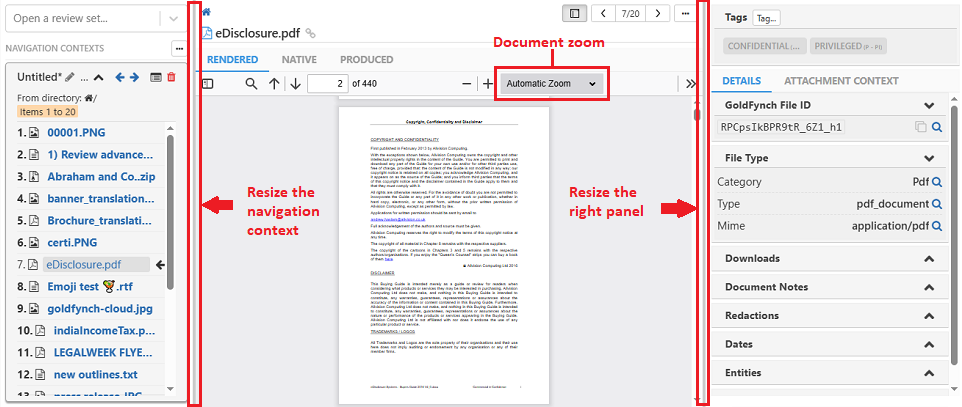Collapse the GoldFynch File ID section
The height and width of the screenshot is (407, 962).
pyautogui.click(x=929, y=105)
